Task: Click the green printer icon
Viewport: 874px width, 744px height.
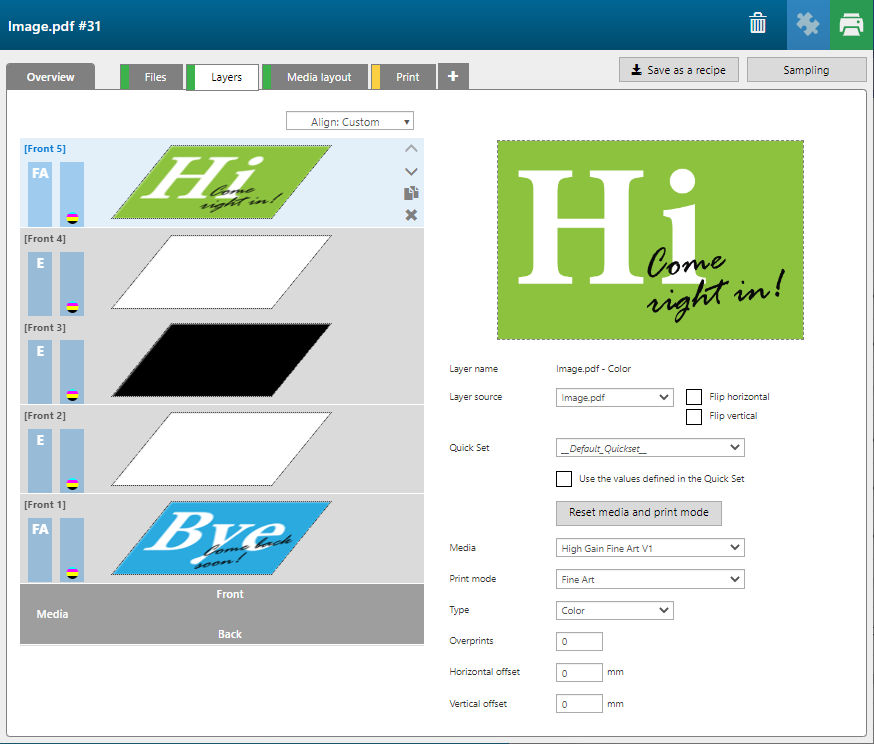Action: (x=851, y=24)
